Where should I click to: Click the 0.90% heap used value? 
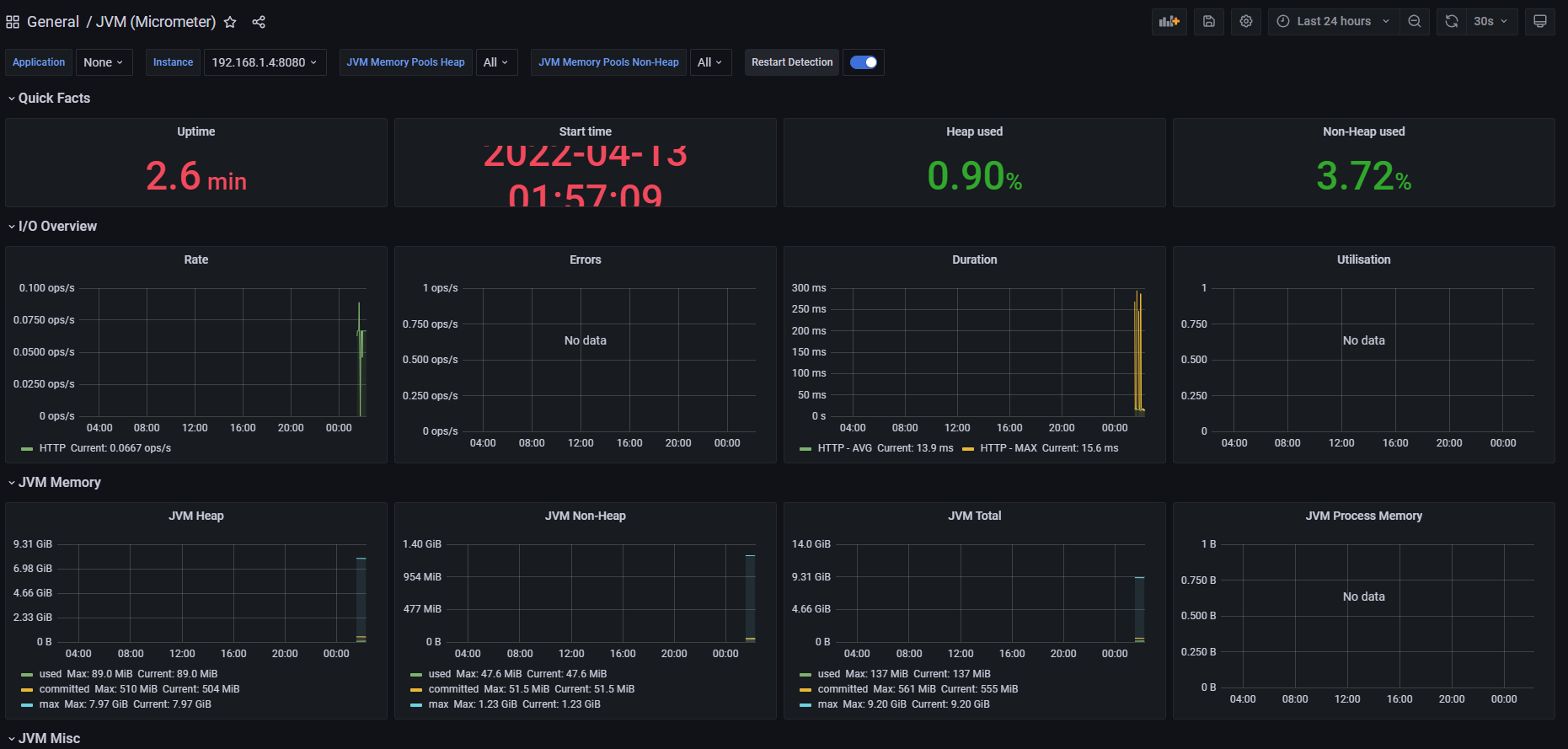975,176
